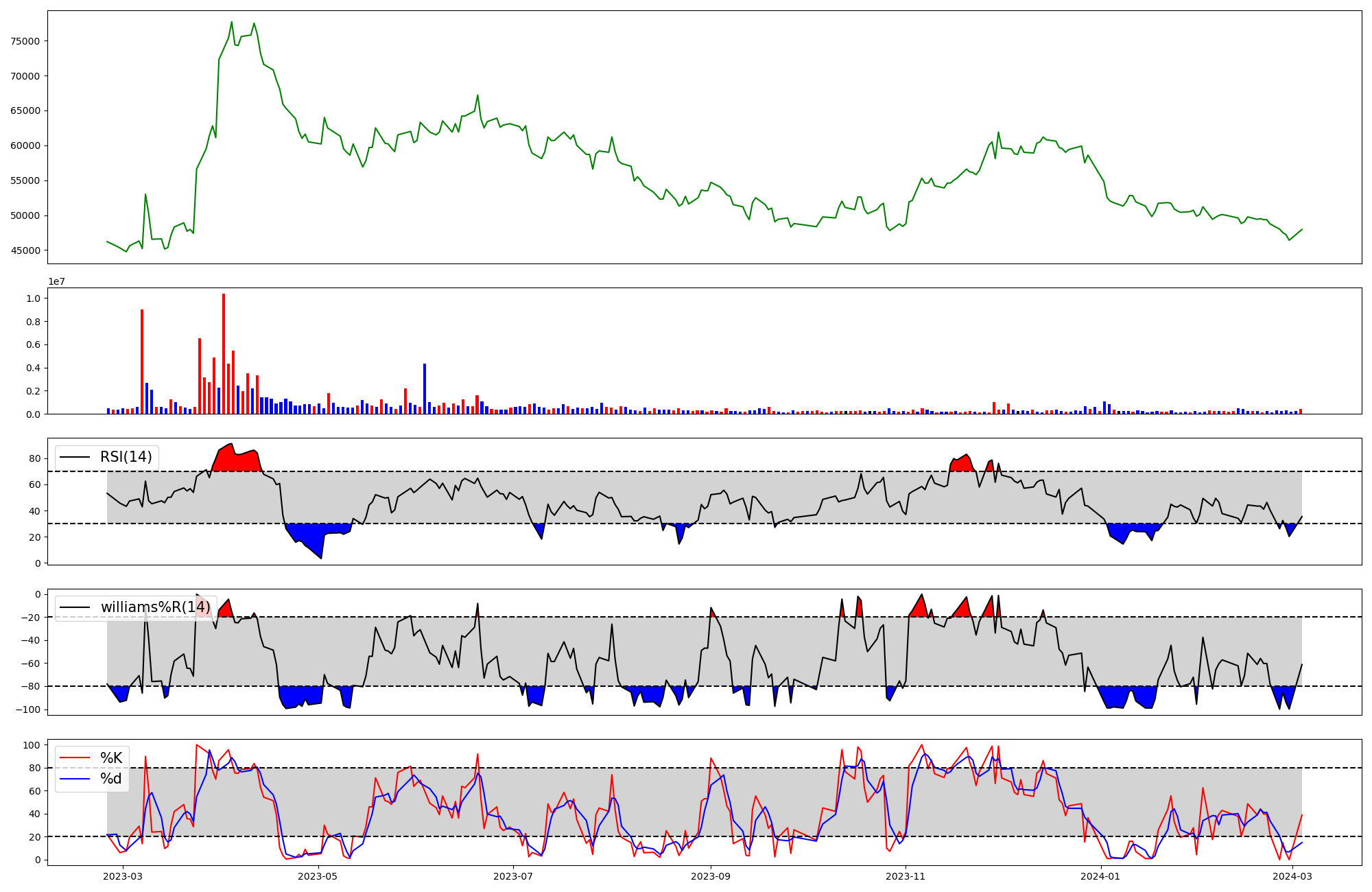
Task: Click the 2023-11 x-axis date label
Action: [x=906, y=876]
